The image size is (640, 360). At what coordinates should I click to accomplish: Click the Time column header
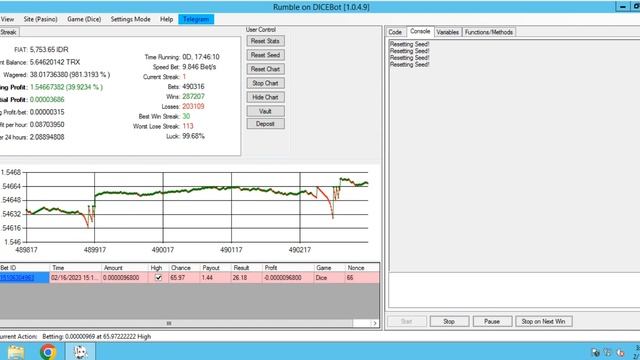(x=76, y=268)
